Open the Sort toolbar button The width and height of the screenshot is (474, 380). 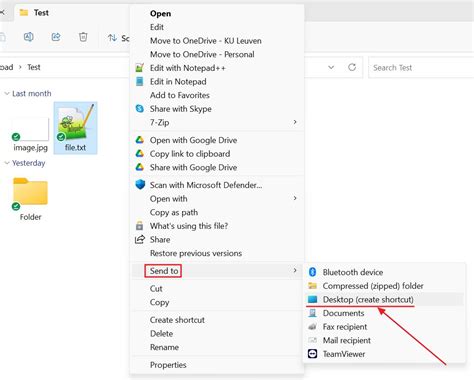(118, 38)
